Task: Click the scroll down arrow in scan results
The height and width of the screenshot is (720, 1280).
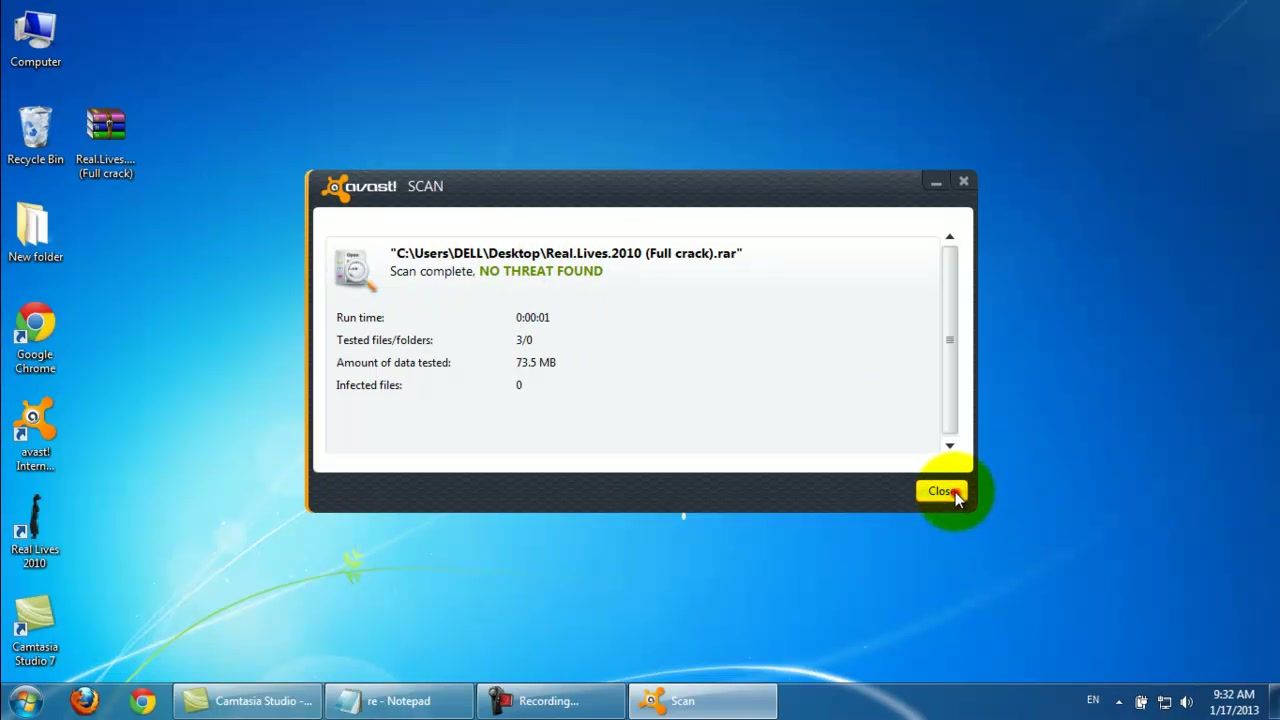Action: (x=950, y=446)
